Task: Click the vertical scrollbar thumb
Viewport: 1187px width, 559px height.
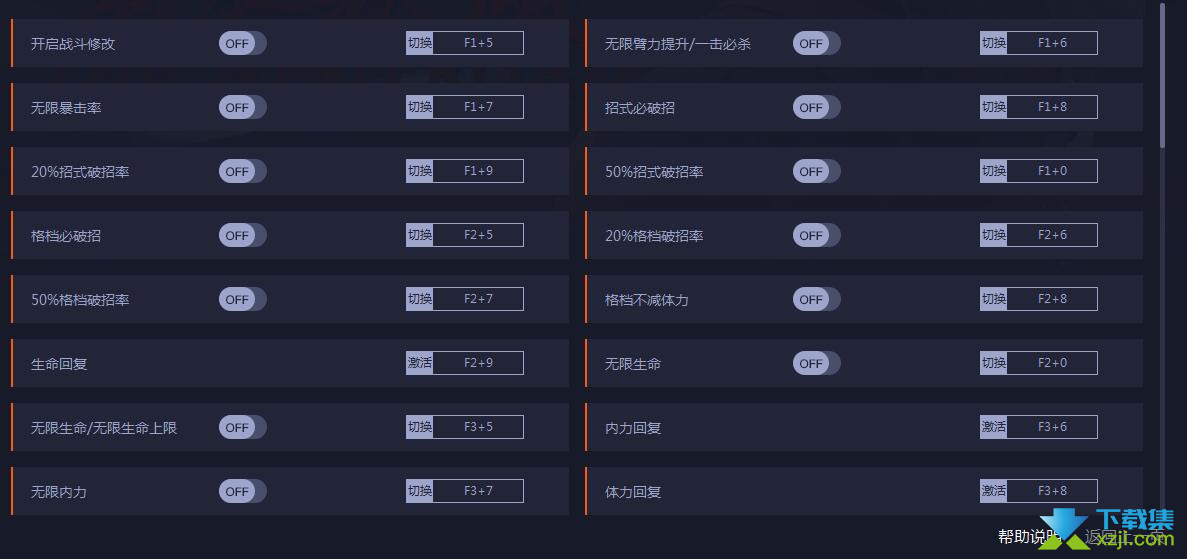Action: 1163,74
